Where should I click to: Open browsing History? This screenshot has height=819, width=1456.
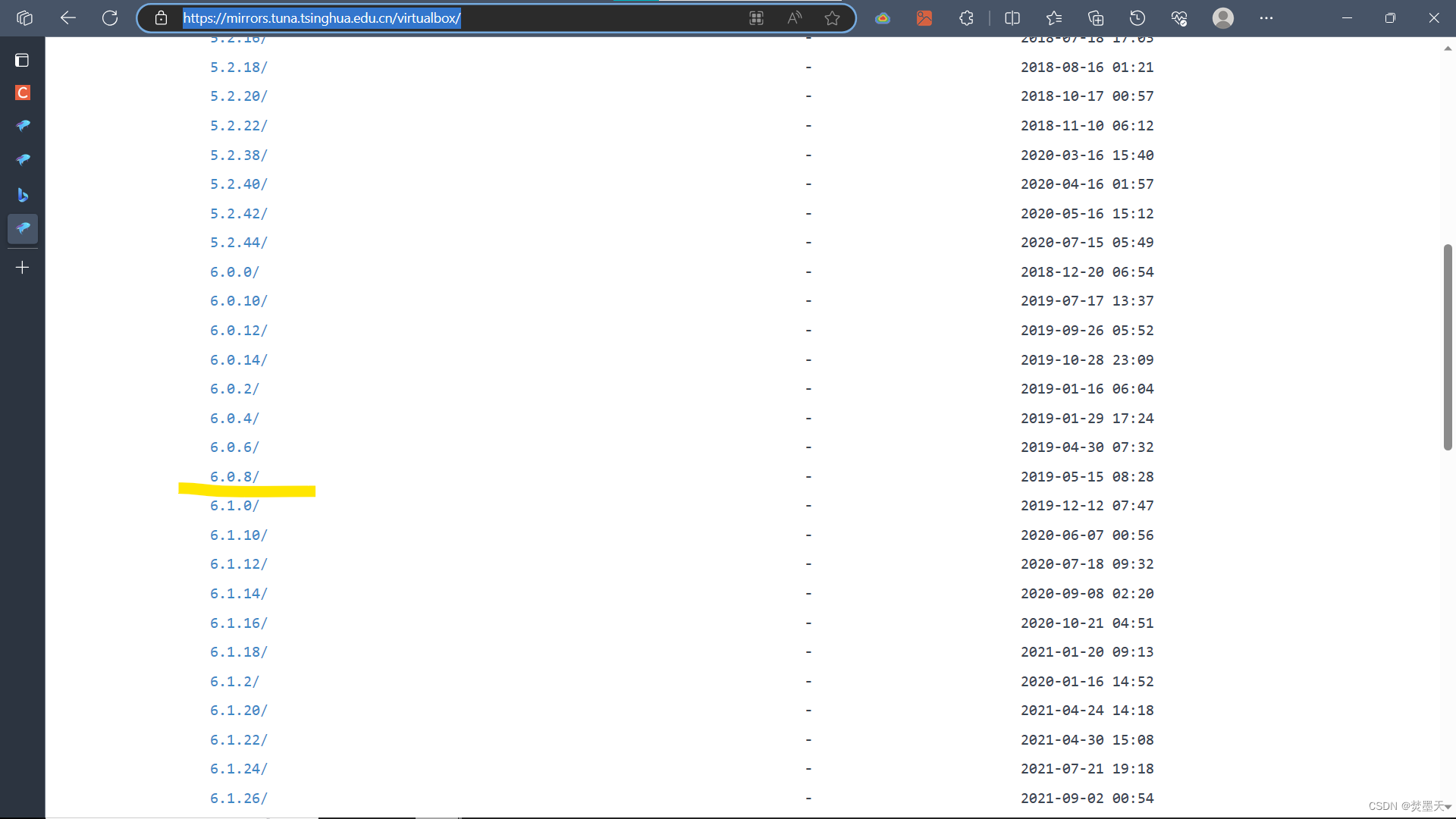click(x=1137, y=18)
